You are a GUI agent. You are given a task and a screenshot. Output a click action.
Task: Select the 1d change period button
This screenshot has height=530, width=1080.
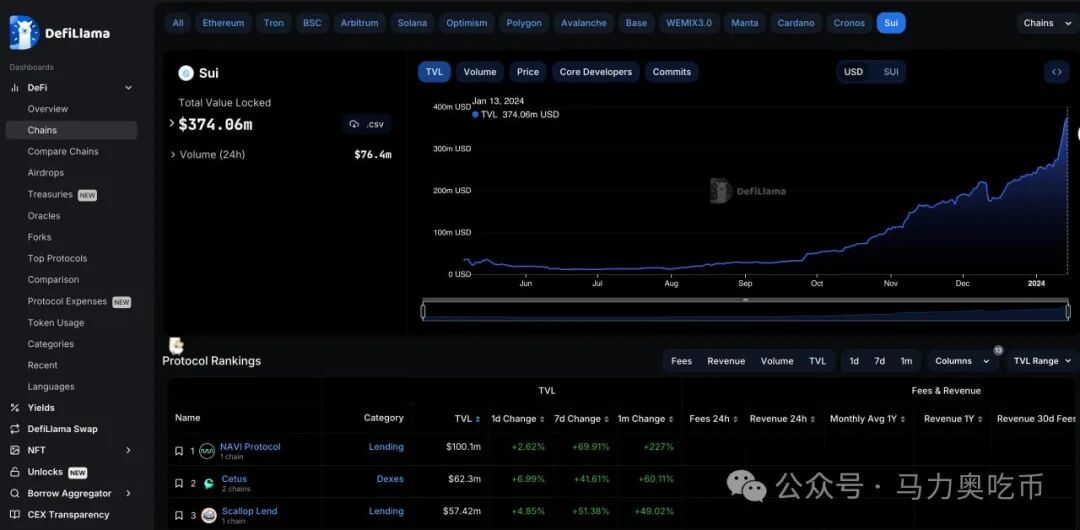pos(854,361)
